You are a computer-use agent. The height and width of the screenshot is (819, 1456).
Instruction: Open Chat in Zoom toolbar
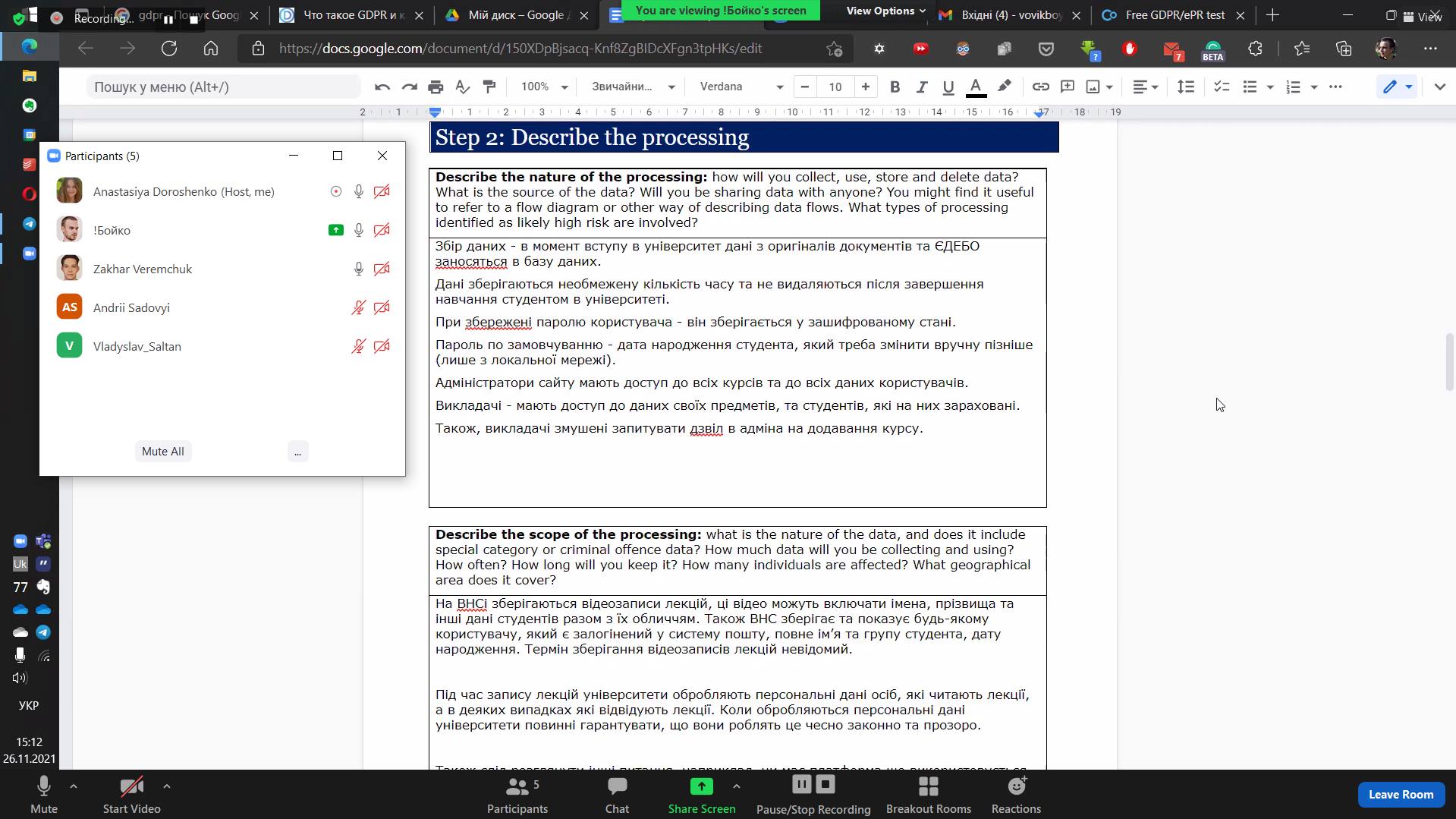coord(617,795)
